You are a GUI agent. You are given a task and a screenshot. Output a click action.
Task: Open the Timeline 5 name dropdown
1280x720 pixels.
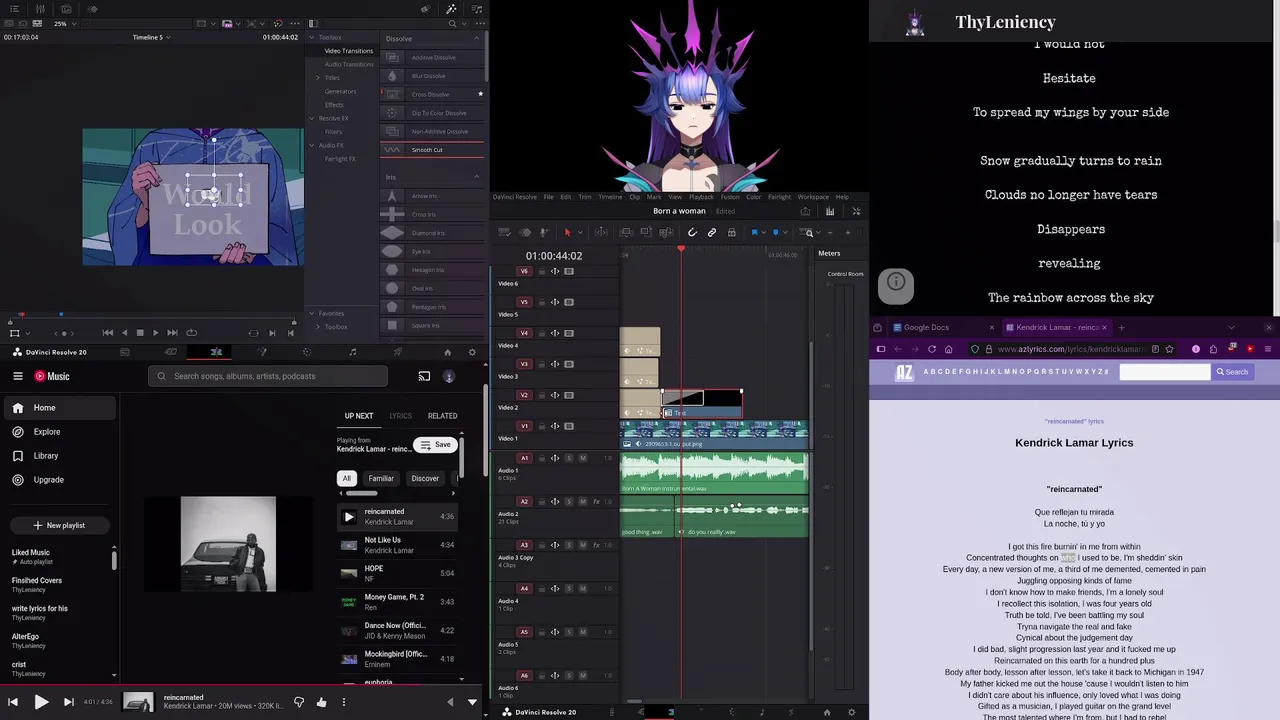tap(151, 37)
